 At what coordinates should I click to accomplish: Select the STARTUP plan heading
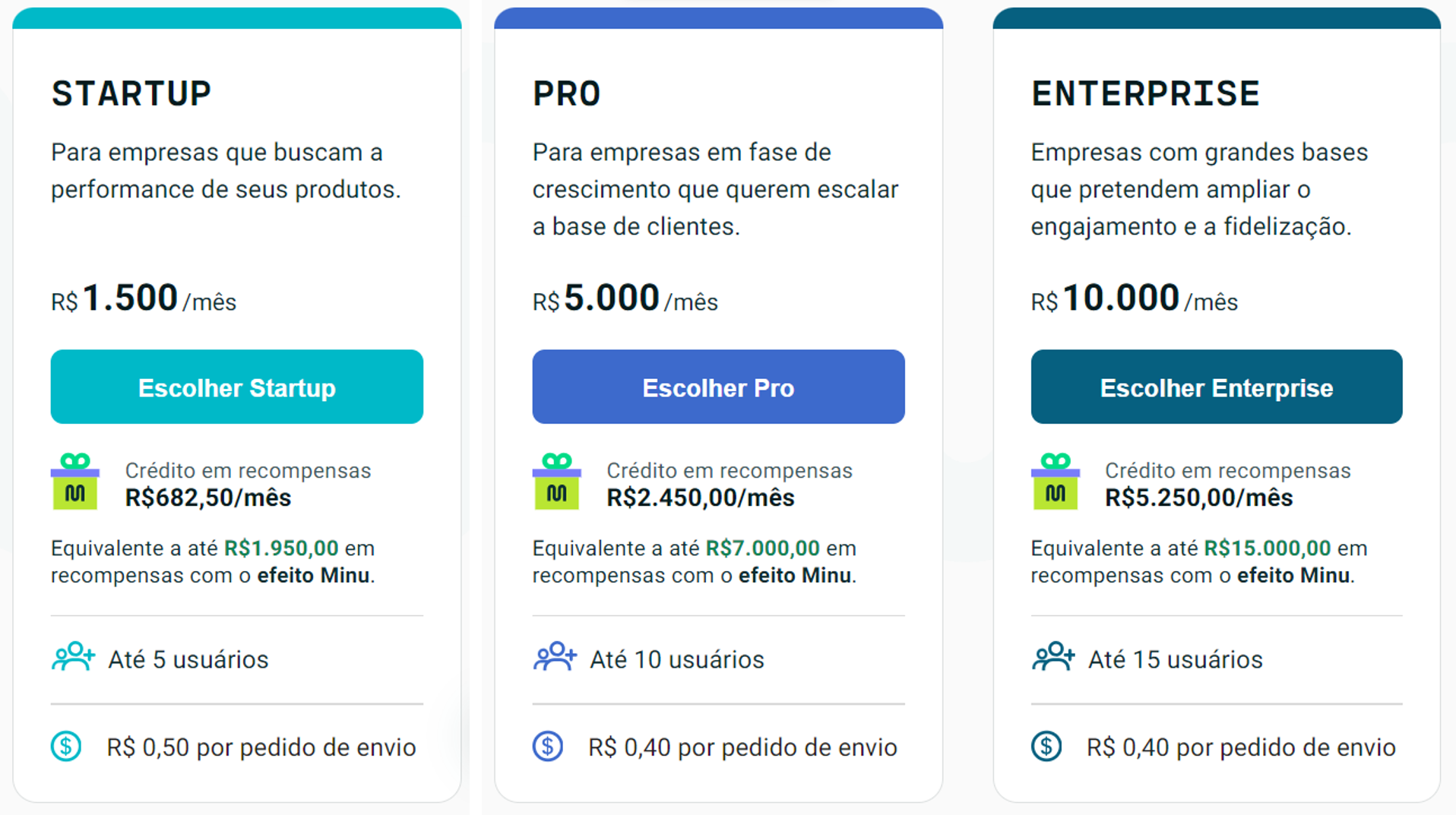click(x=131, y=94)
